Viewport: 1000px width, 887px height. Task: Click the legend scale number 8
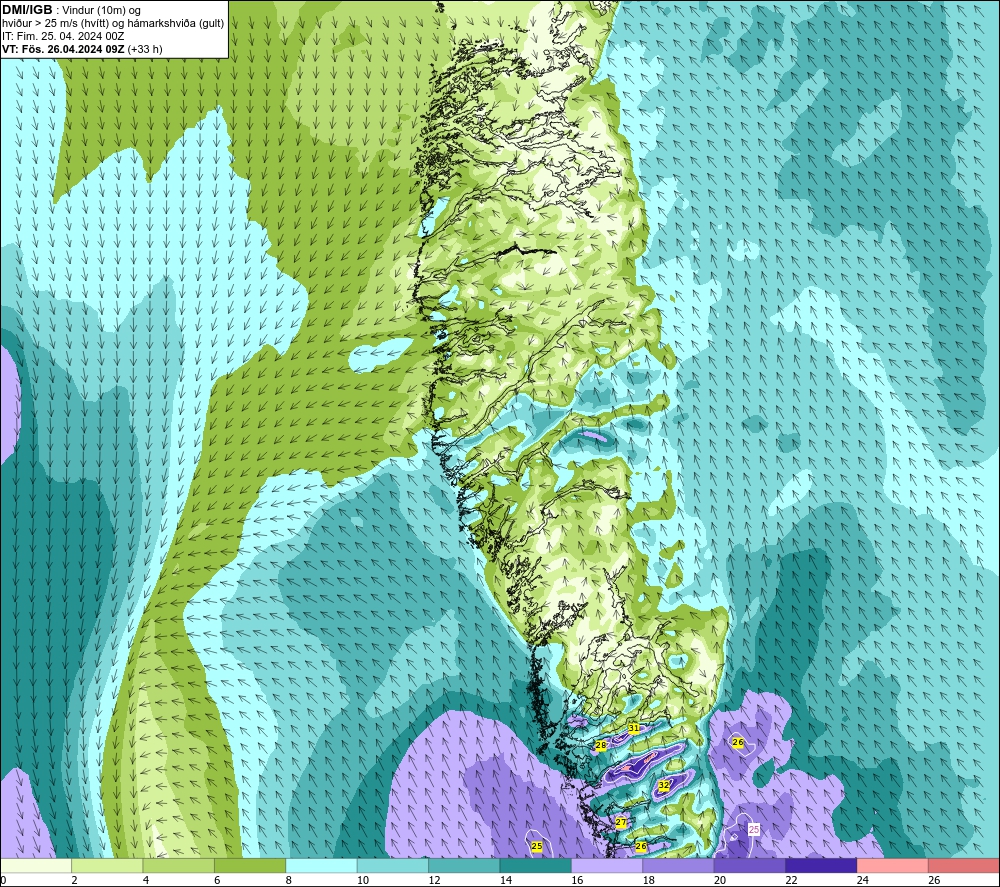[x=289, y=880]
